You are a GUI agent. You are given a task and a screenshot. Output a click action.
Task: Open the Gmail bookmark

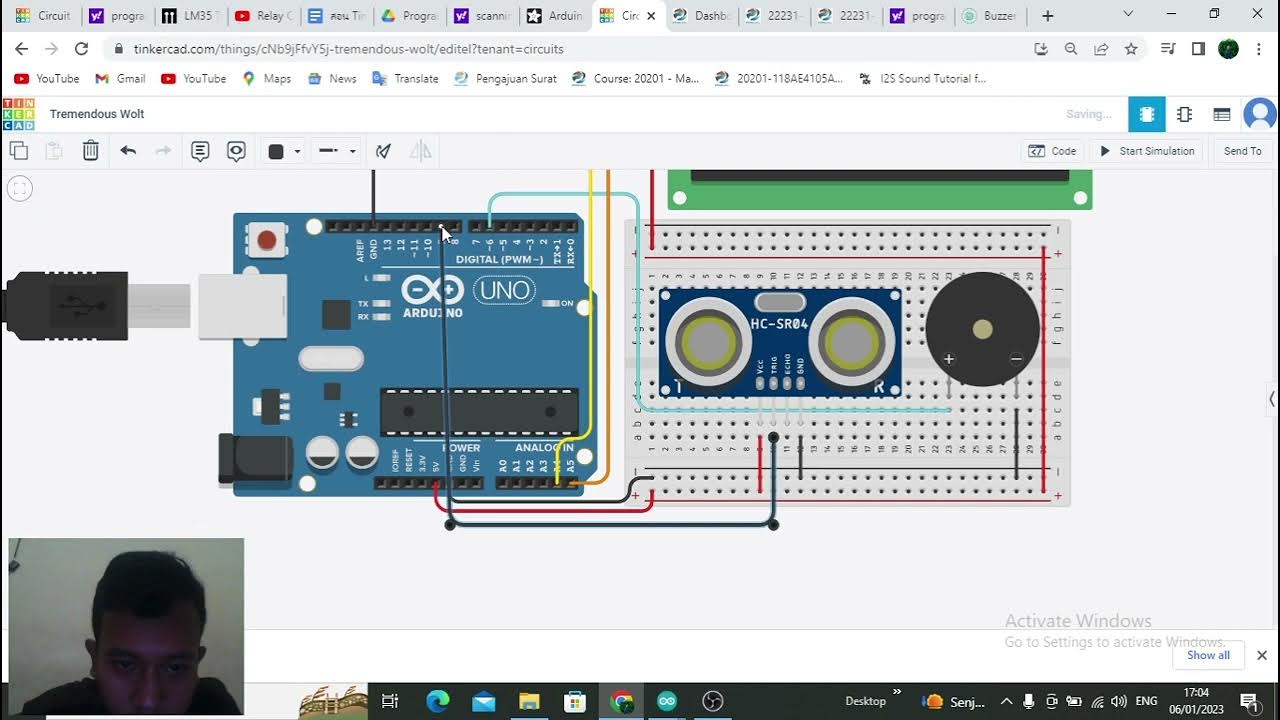[x=120, y=78]
